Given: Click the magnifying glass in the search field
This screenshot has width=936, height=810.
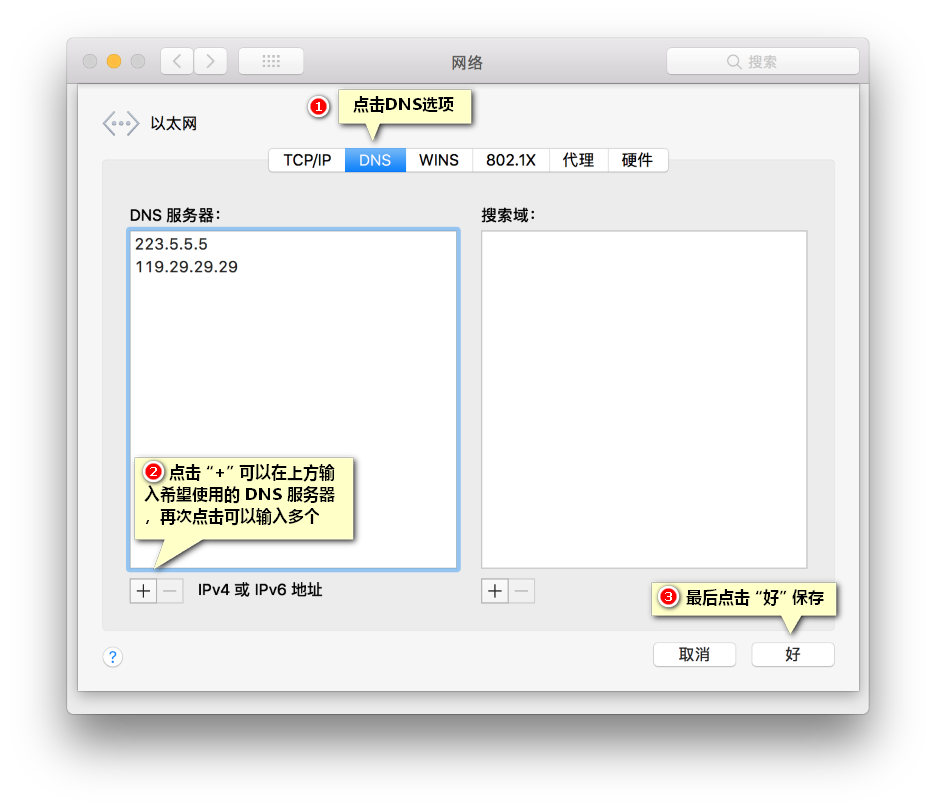Looking at the screenshot, I should (x=733, y=61).
